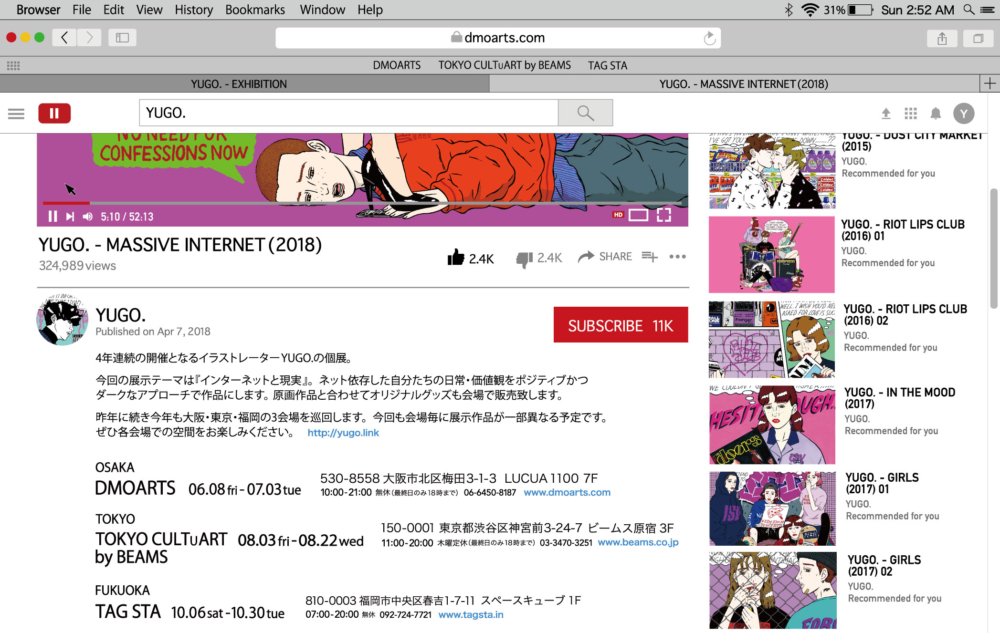Show notifications via the bell icon
This screenshot has width=1000, height=633.
coord(936,113)
